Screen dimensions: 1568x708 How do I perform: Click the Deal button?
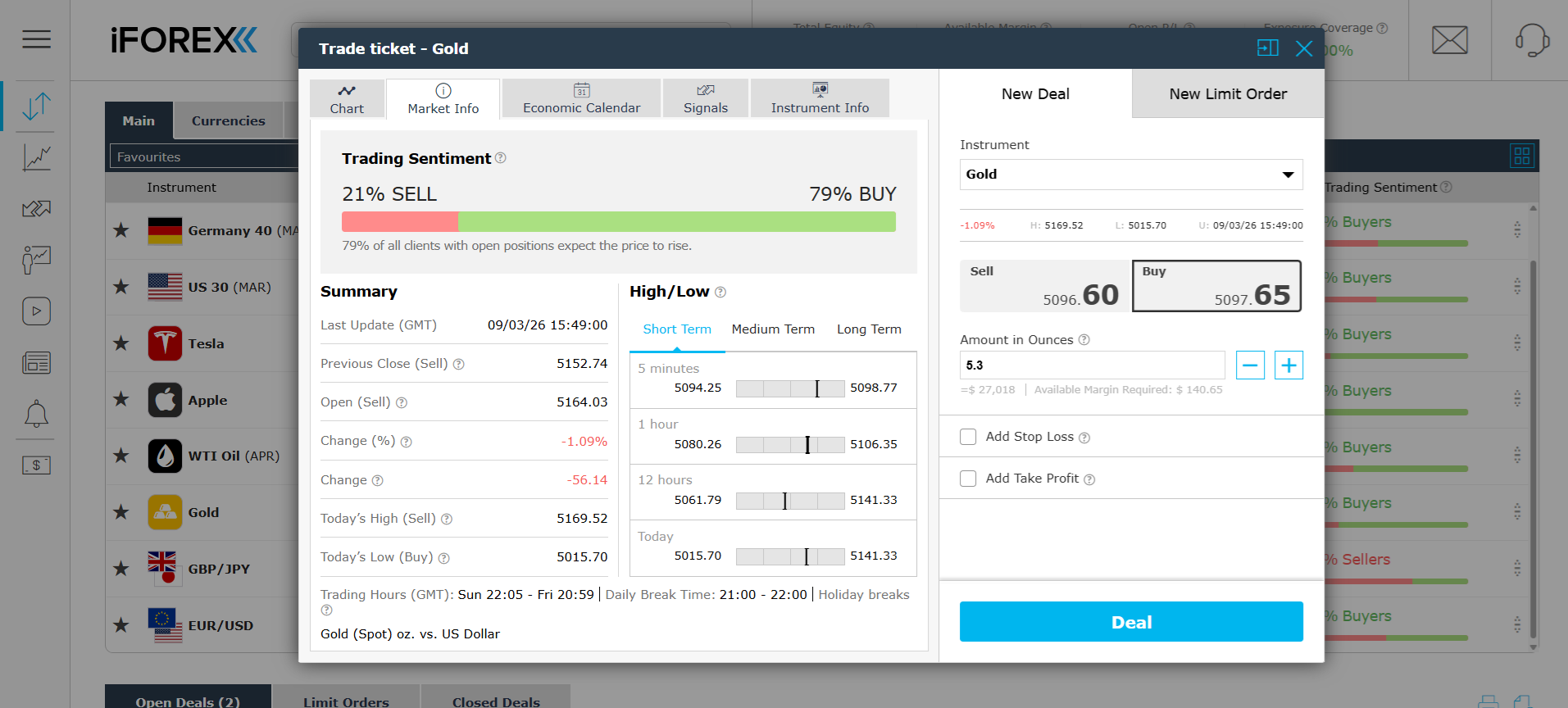(x=1131, y=622)
